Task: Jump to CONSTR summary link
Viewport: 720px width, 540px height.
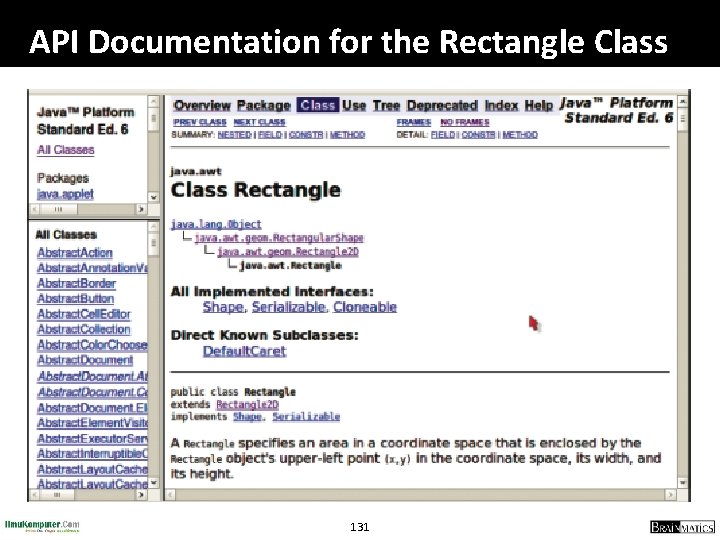Action: tap(306, 135)
